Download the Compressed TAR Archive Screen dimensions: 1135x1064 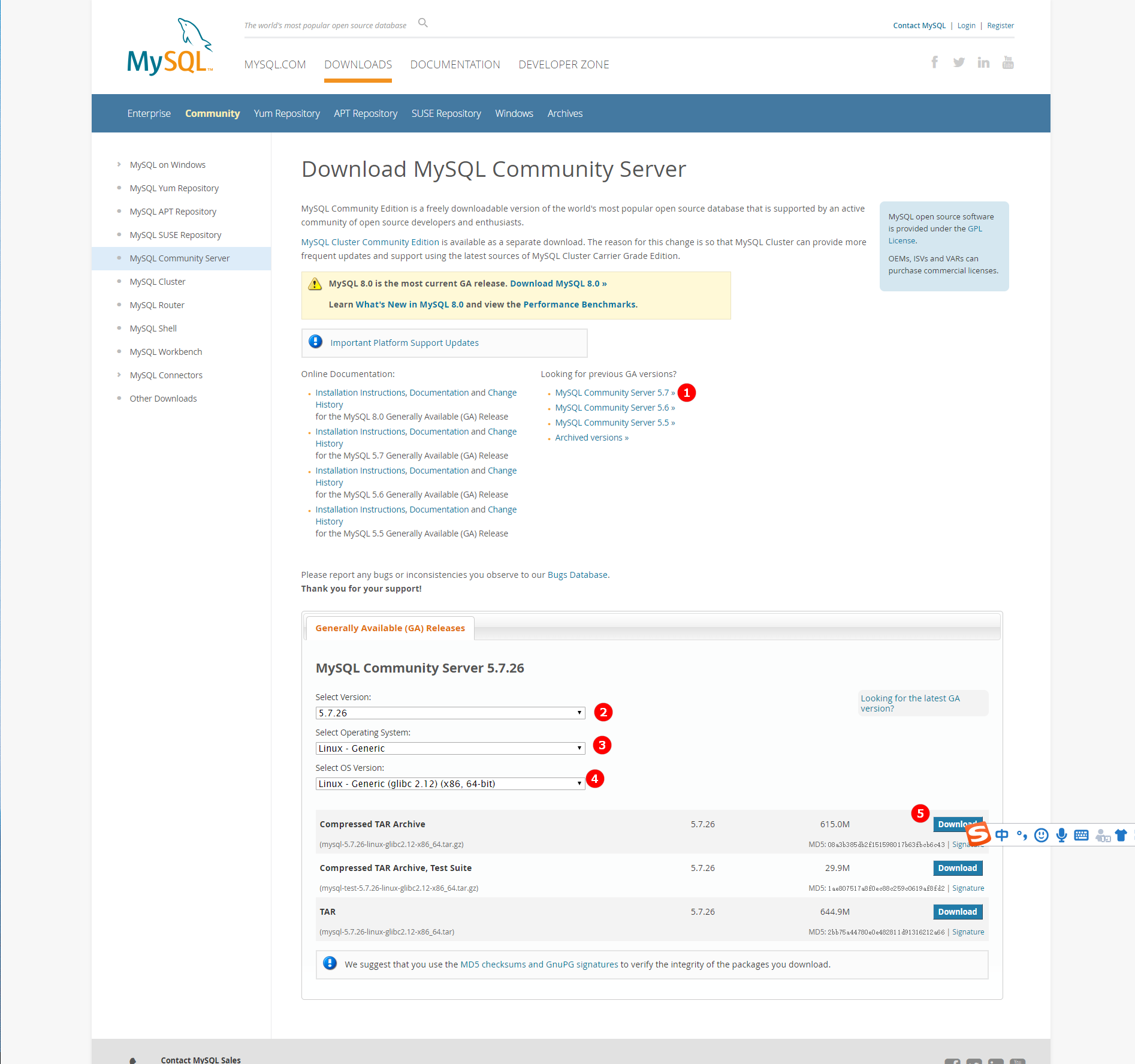coord(957,824)
